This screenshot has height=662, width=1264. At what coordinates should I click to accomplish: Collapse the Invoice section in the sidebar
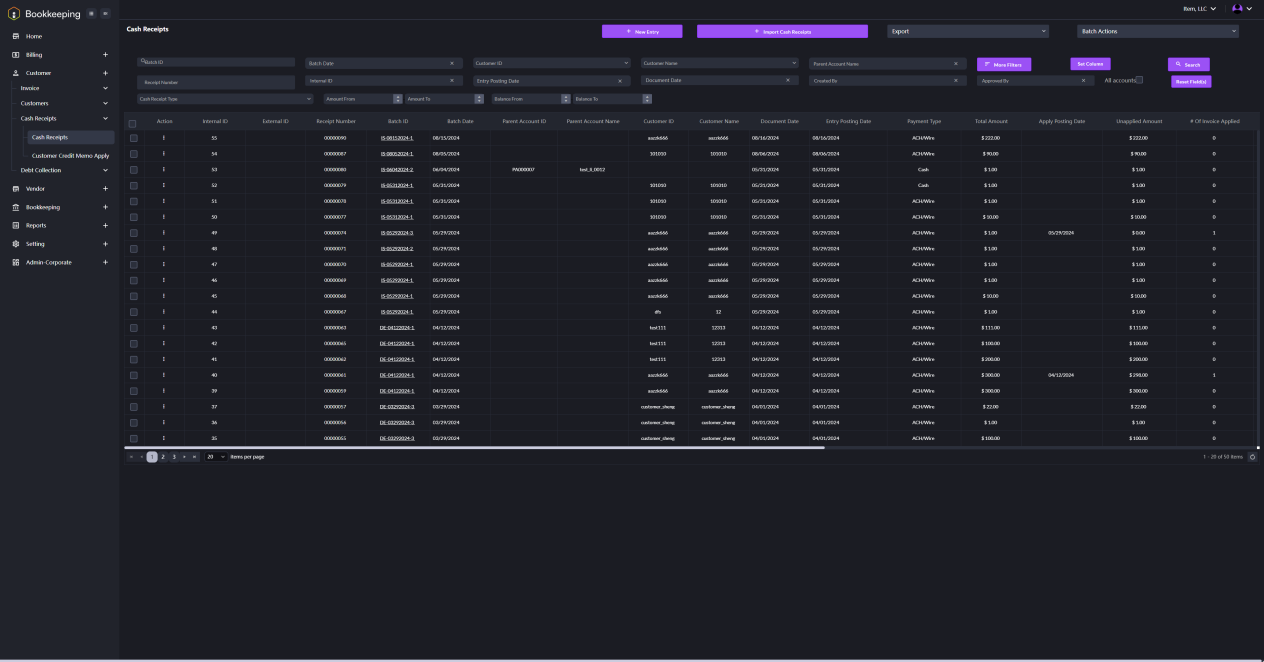[104, 88]
